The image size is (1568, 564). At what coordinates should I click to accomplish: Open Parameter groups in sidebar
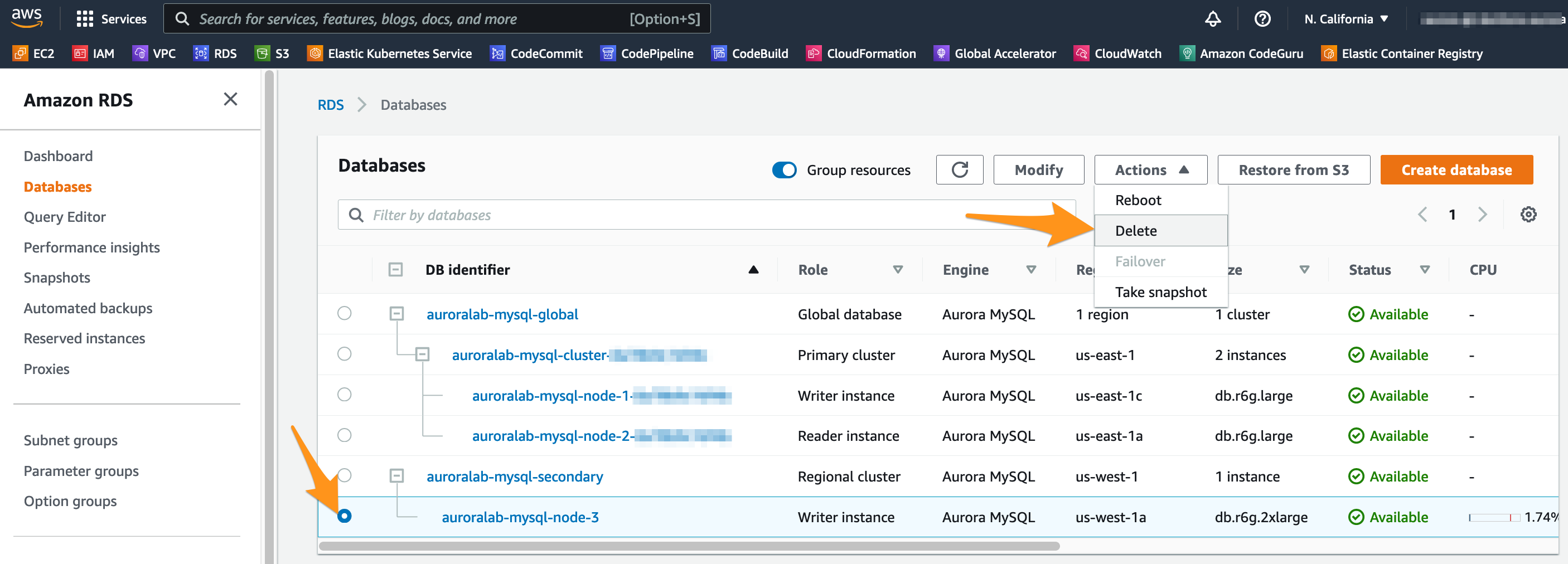[x=81, y=471]
